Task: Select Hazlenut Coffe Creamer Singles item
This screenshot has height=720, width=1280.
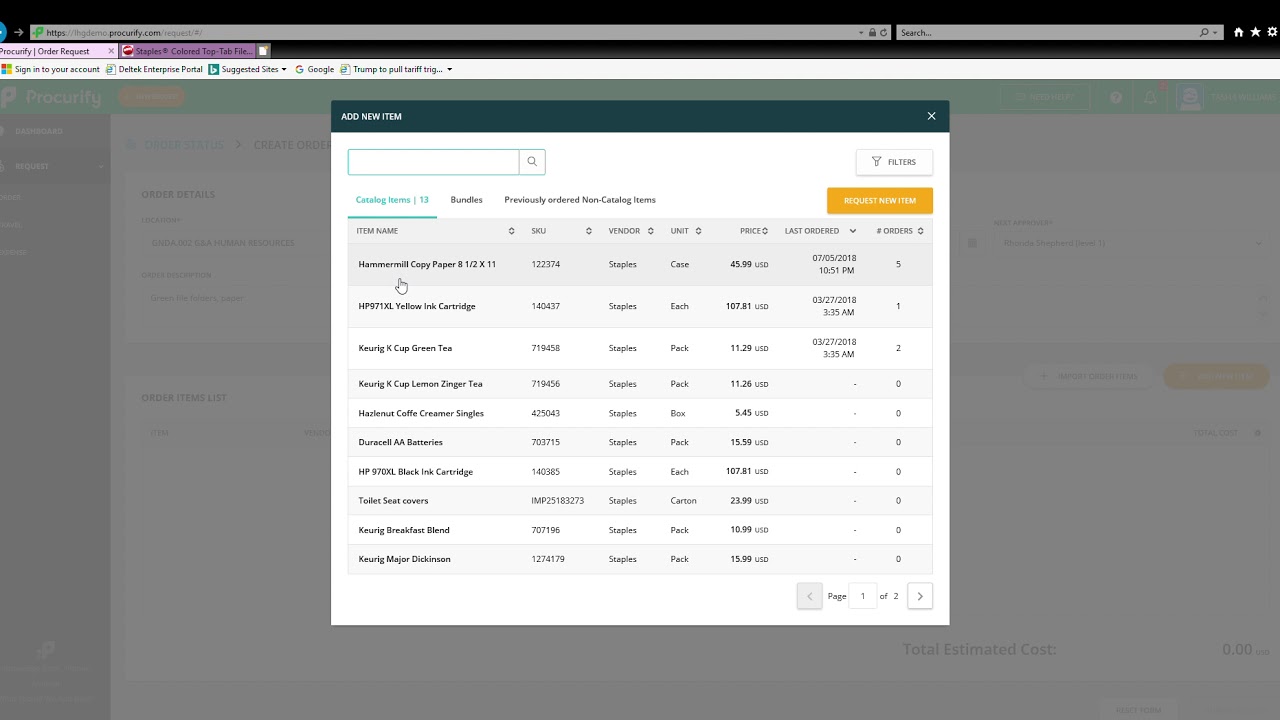Action: tap(421, 413)
